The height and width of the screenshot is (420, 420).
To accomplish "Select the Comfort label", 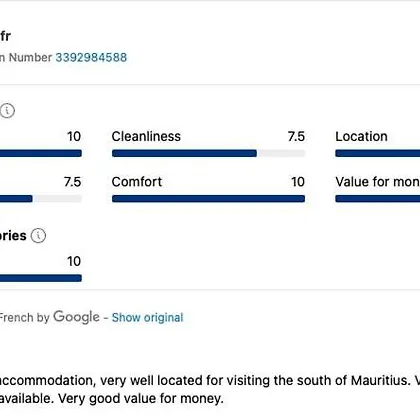I will pyautogui.click(x=137, y=182).
